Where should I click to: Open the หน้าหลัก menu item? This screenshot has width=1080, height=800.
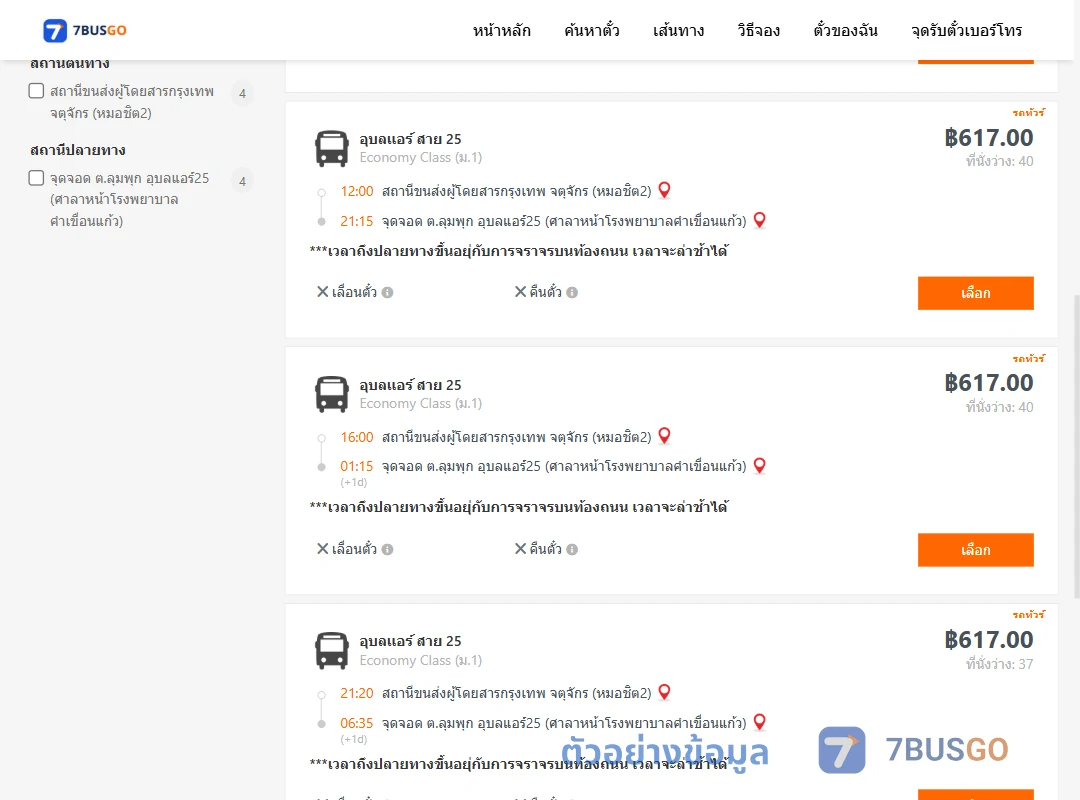click(501, 30)
